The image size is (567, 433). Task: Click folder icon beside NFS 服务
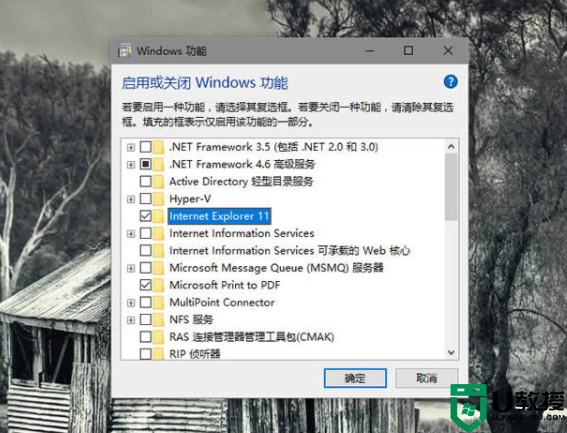pyautogui.click(x=158, y=319)
